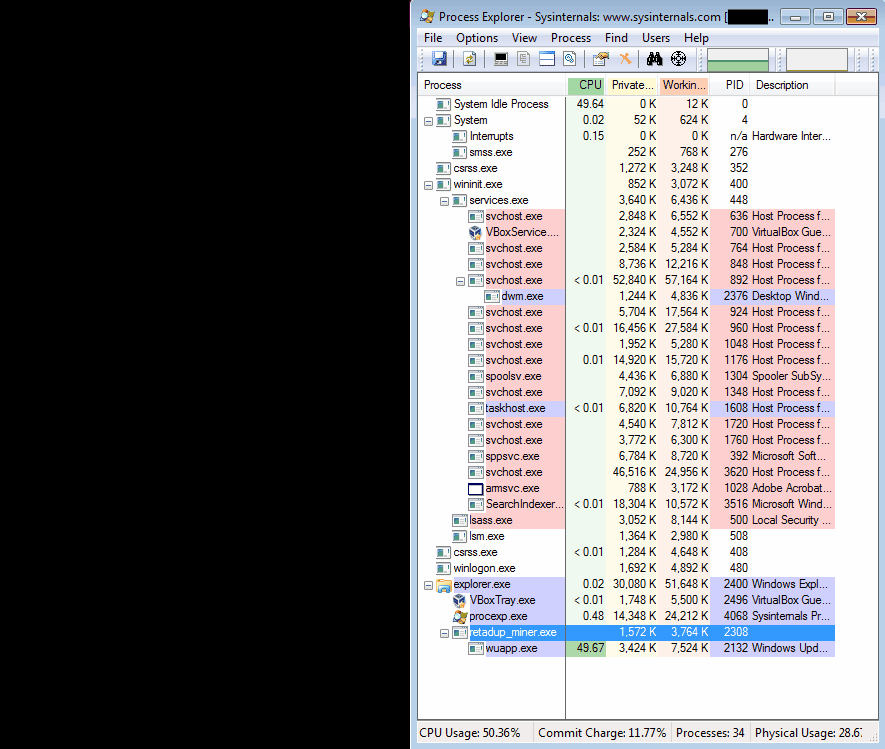The width and height of the screenshot is (885, 749).
Task: Collapse the retadup_miner.exe tree node
Action: 444,633
